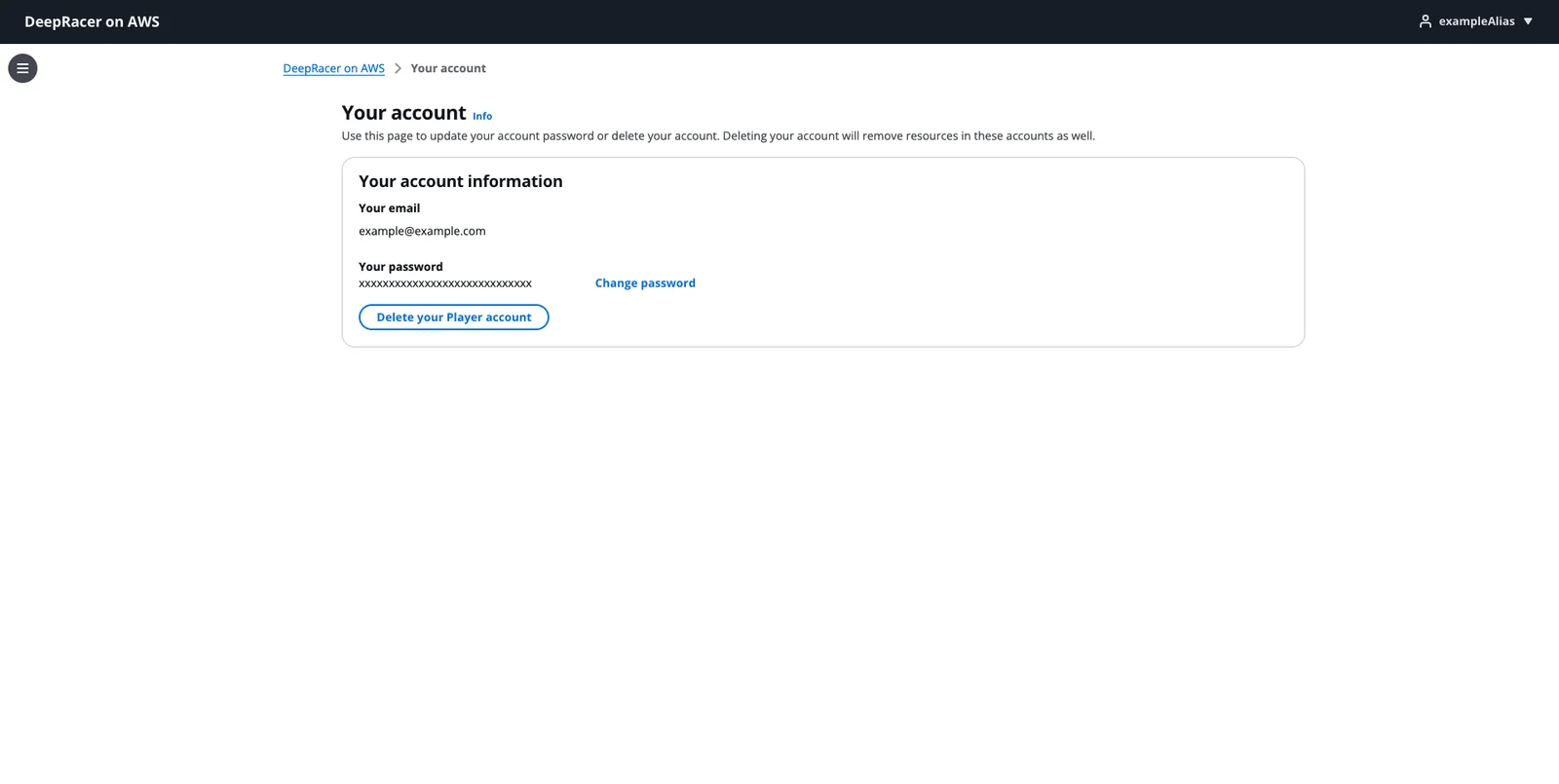1559x784 pixels.
Task: Click the exampleAlias username text
Action: (1476, 21)
